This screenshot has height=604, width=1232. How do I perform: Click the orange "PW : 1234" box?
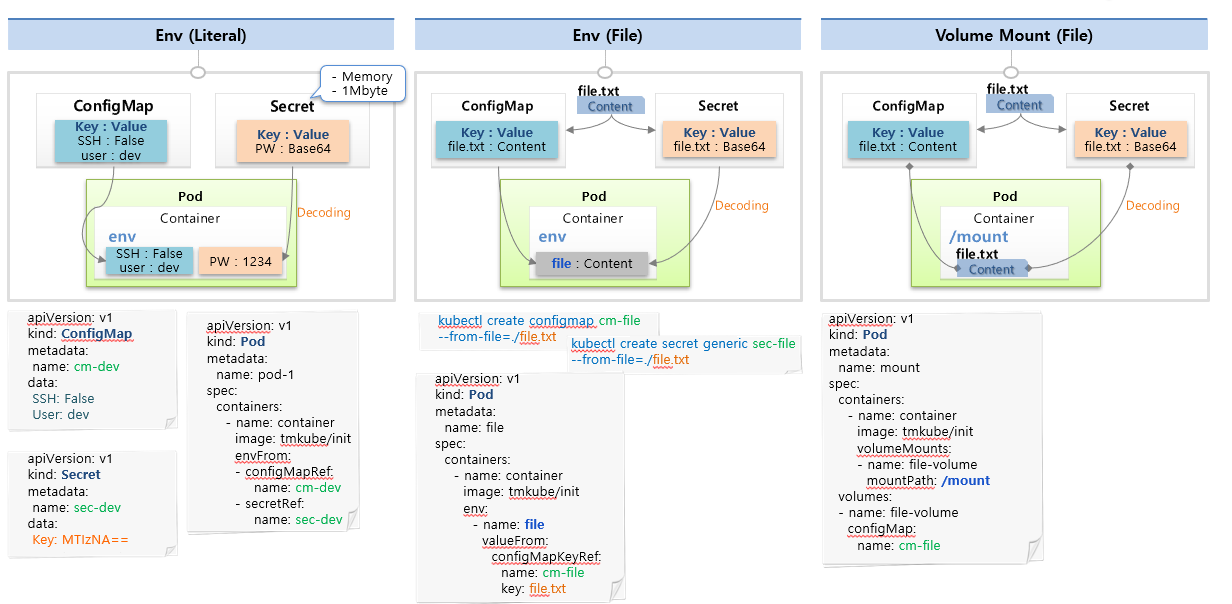[240, 261]
